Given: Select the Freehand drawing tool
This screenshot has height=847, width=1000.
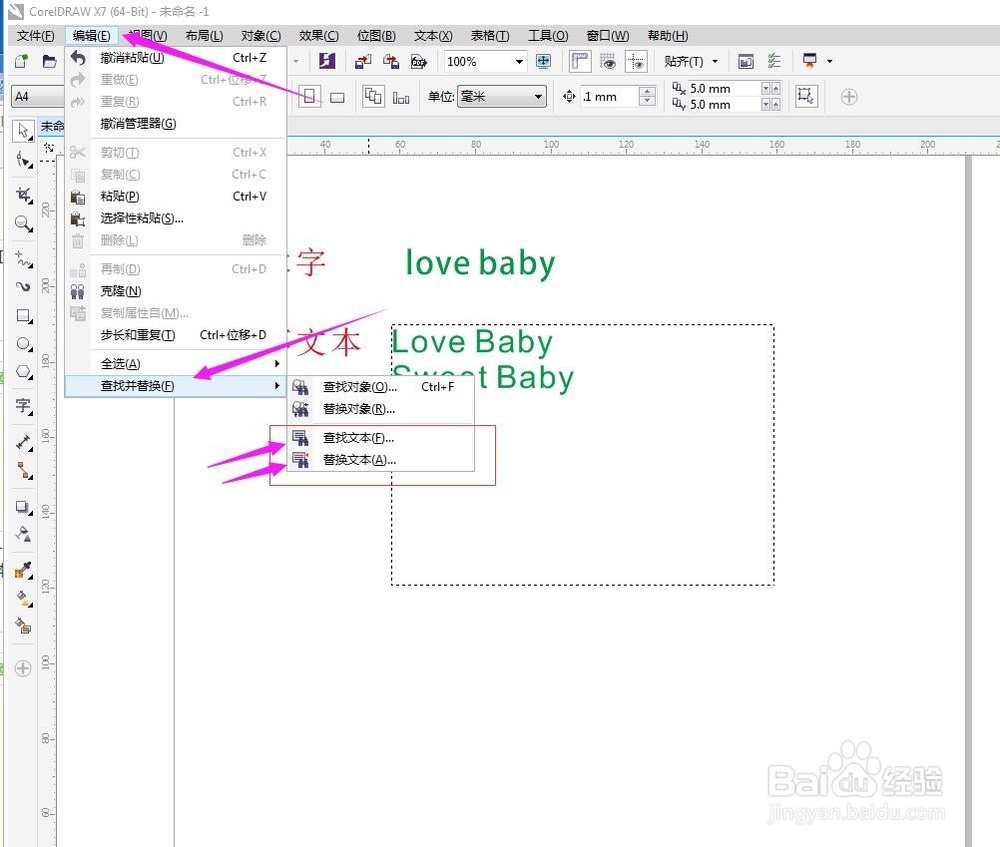Looking at the screenshot, I should 24,258.
